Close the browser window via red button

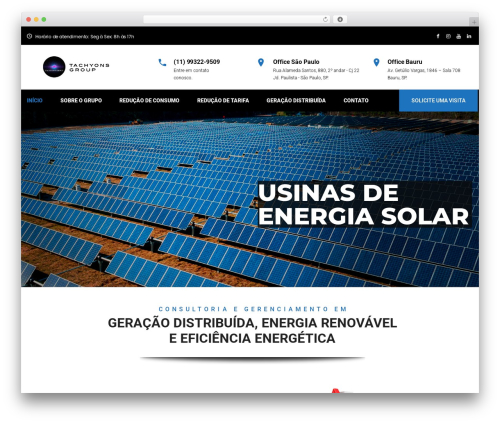(x=29, y=20)
